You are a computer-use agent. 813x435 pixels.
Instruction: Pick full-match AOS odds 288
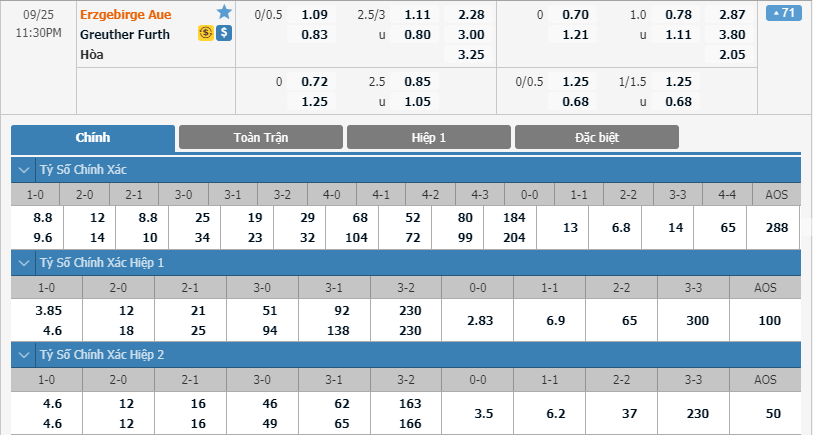pos(777,228)
